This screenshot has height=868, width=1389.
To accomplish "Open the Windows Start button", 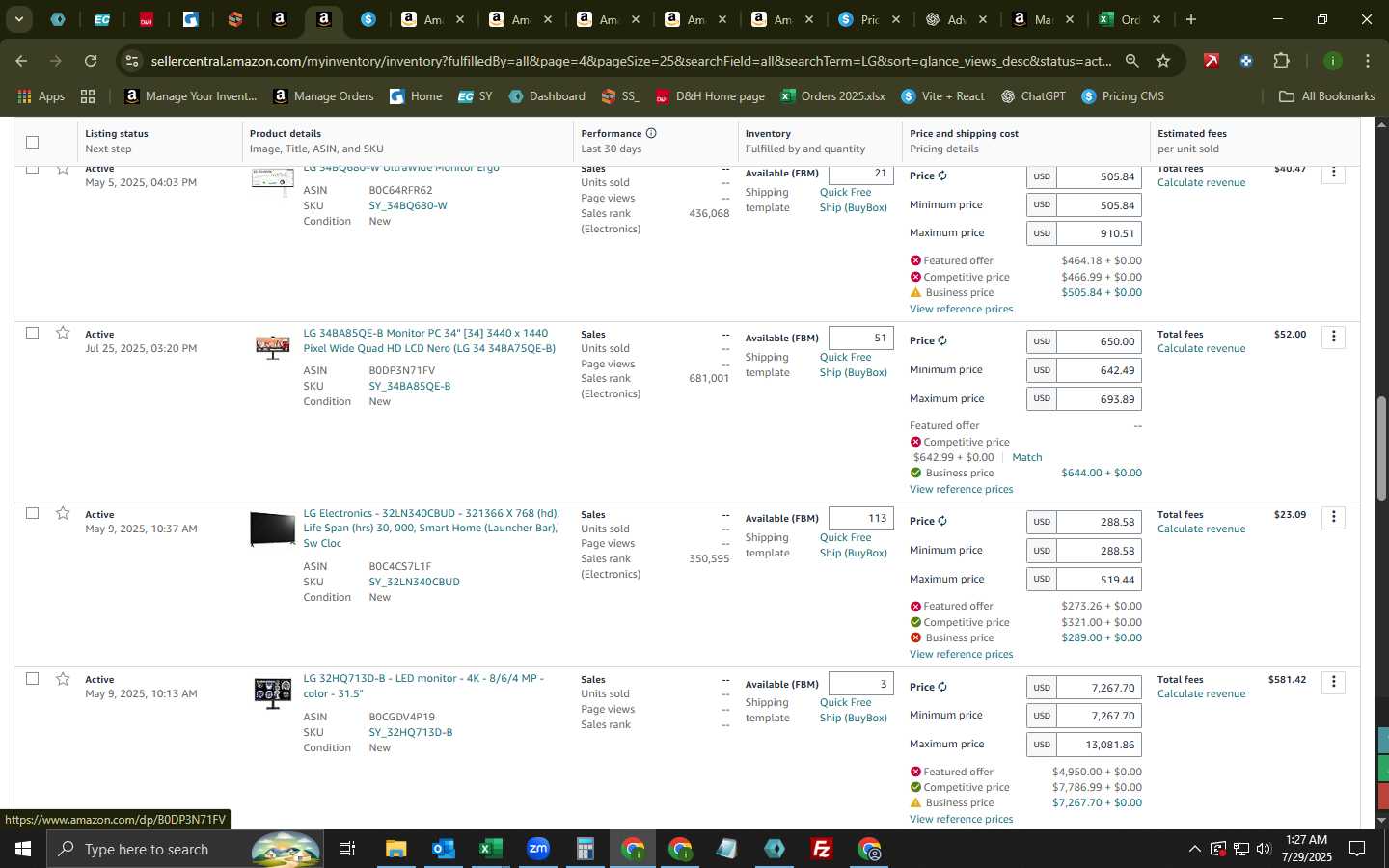I will pyautogui.click(x=22, y=849).
